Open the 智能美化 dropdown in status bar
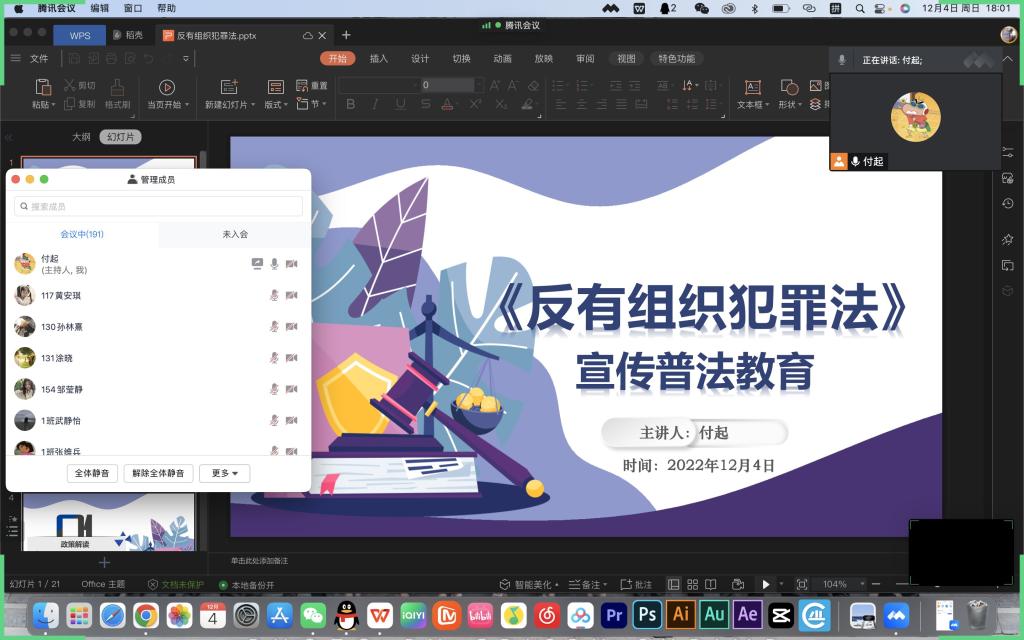The height and width of the screenshot is (640, 1024). (x=530, y=585)
